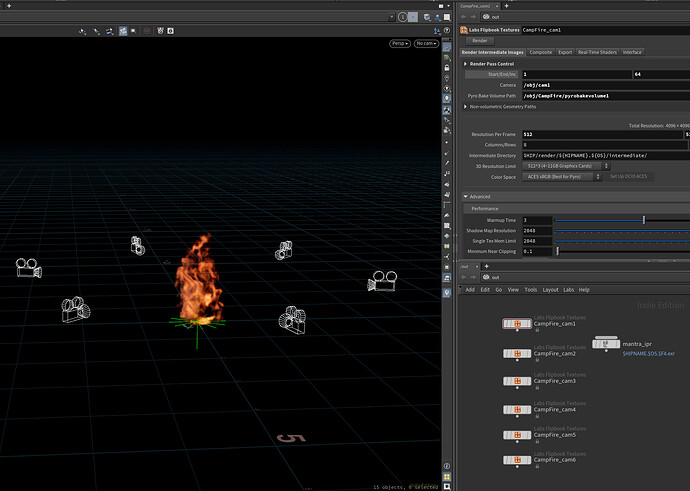The height and width of the screenshot is (491, 690).
Task: Select the CampFire_cam2 node icon
Action: pyautogui.click(x=516, y=354)
